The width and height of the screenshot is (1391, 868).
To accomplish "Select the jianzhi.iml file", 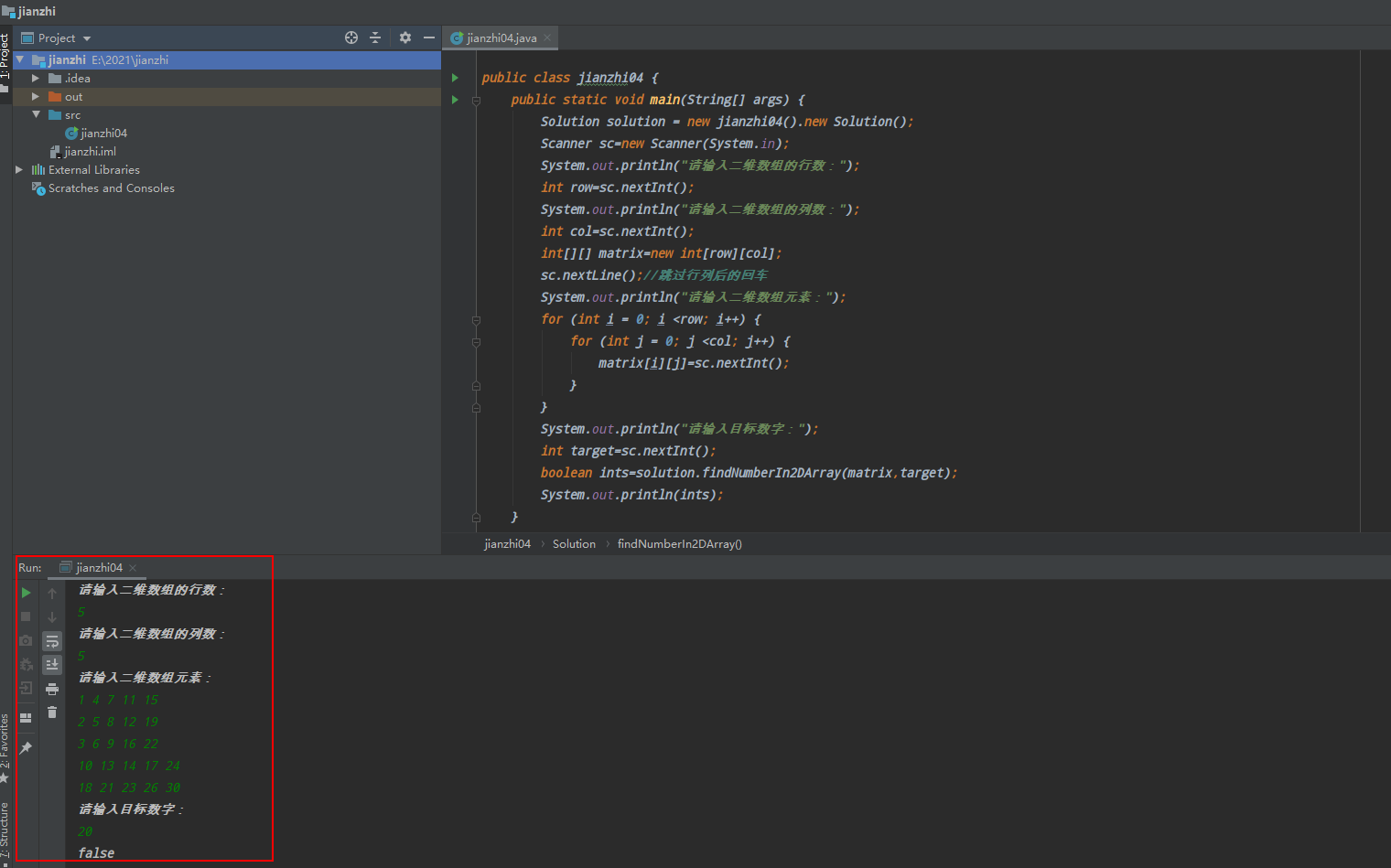I will pos(90,151).
